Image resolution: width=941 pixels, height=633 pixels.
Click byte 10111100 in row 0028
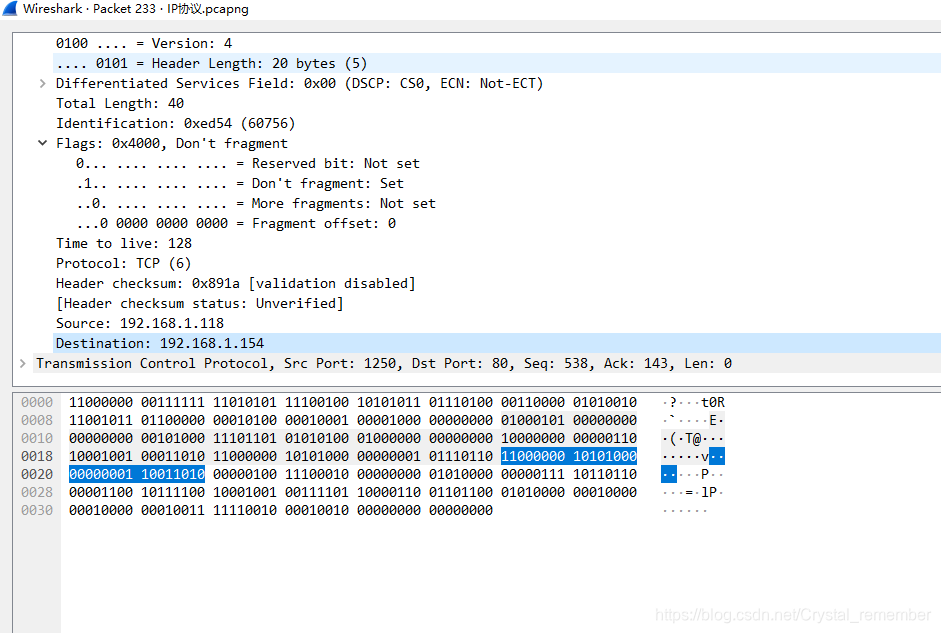(173, 492)
